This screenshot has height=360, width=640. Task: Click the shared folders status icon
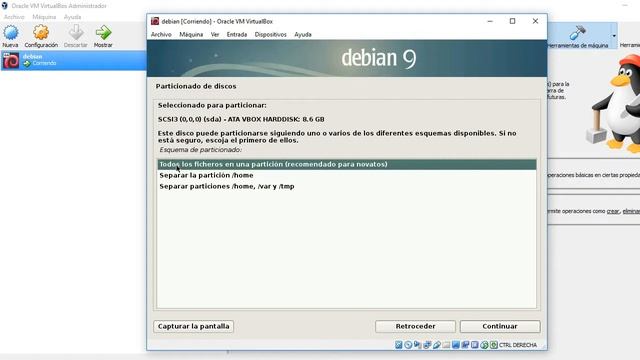coord(446,345)
